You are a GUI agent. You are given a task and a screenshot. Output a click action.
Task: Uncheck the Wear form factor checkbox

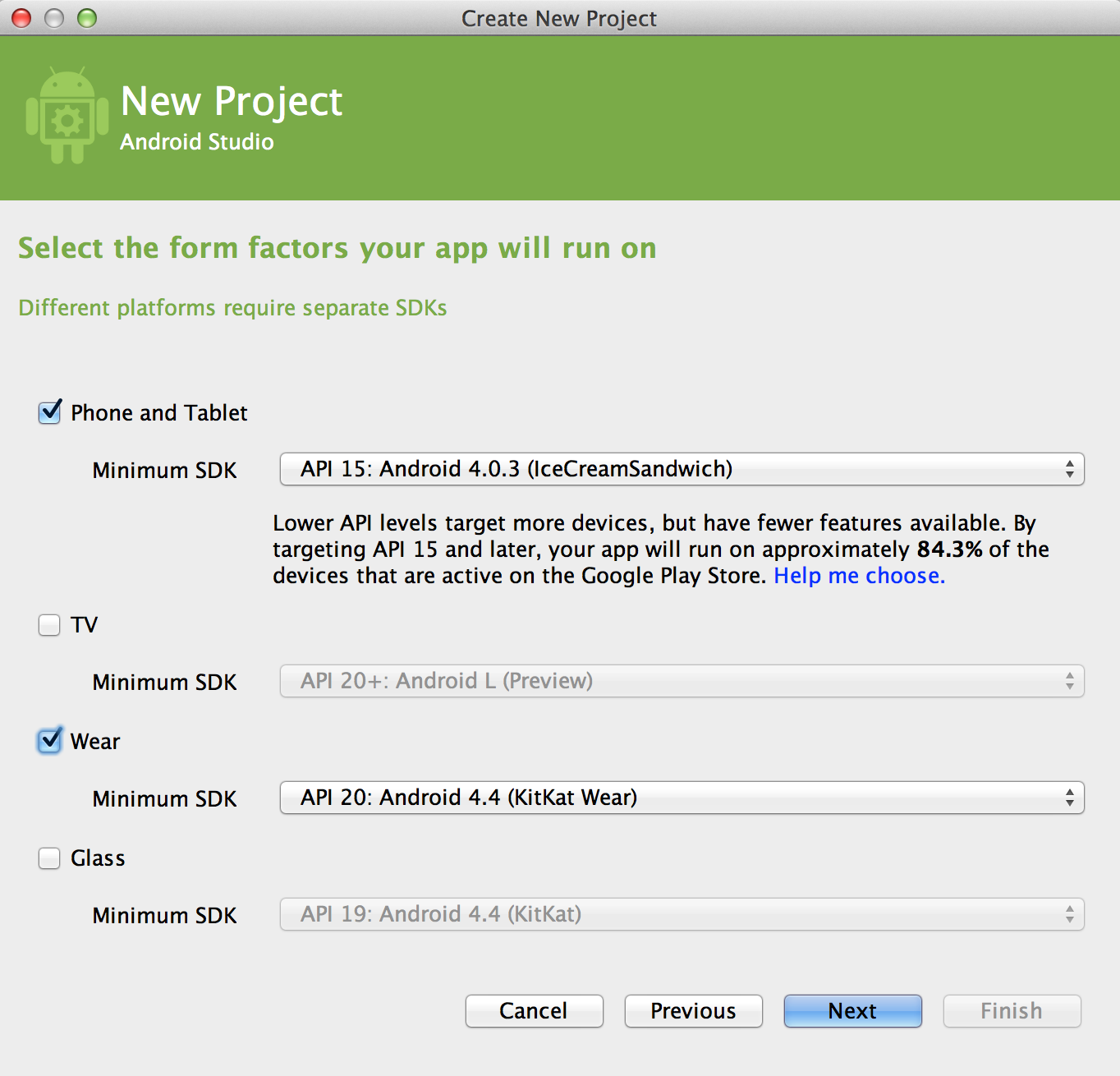50,741
